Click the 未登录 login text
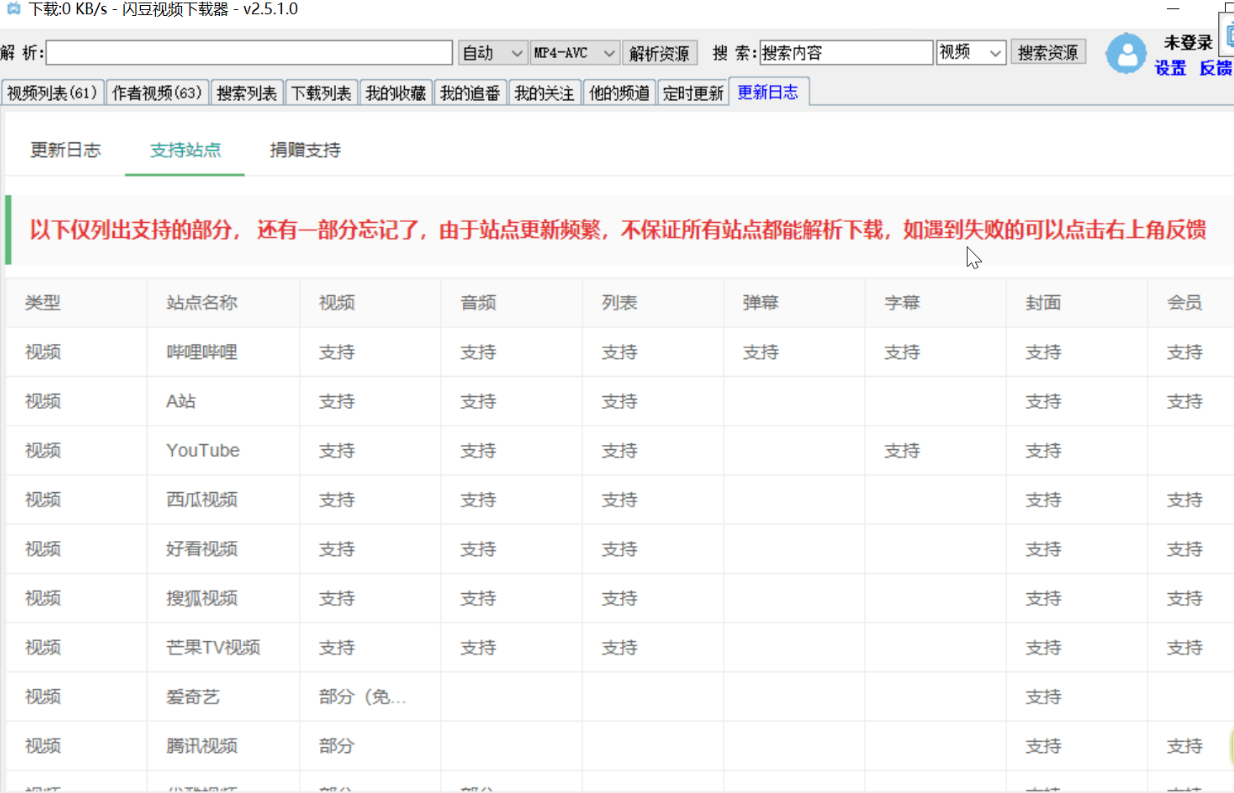This screenshot has width=1234, height=793. pos(1188,42)
